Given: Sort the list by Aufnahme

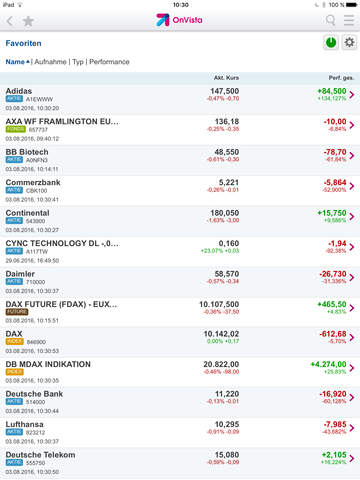Looking at the screenshot, I should (x=50, y=62).
